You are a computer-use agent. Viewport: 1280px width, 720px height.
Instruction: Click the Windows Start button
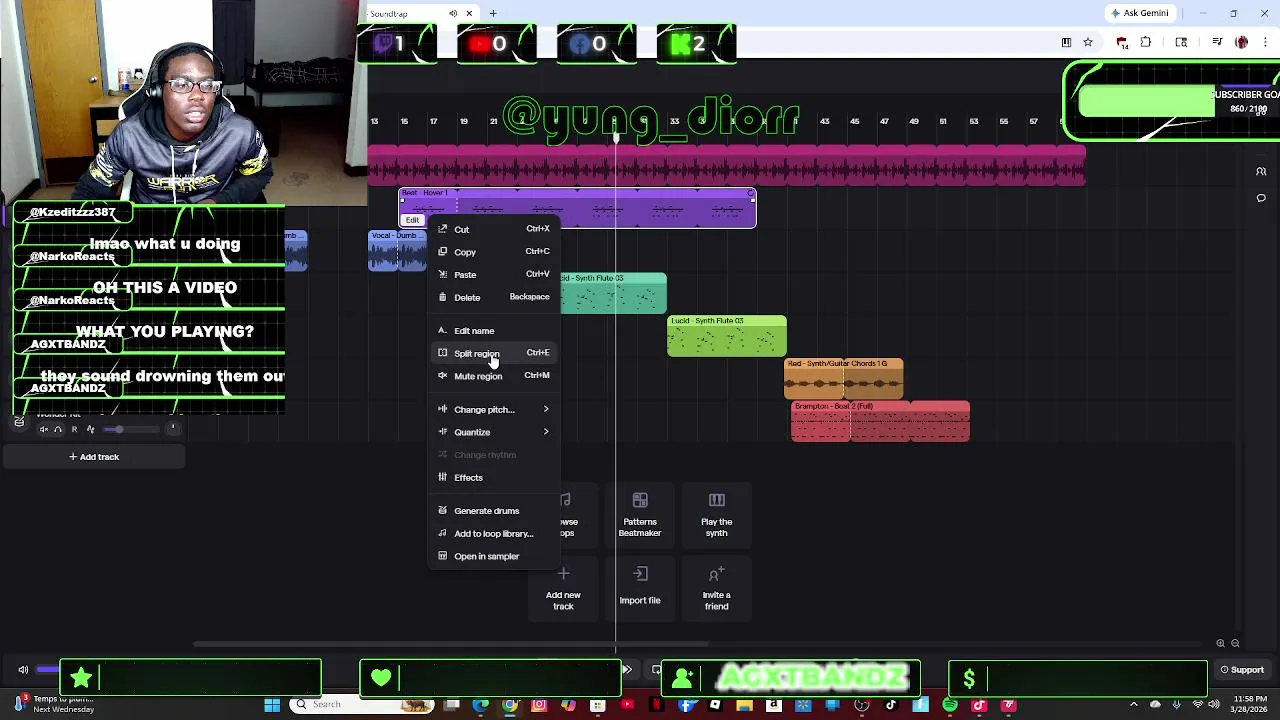[x=272, y=705]
